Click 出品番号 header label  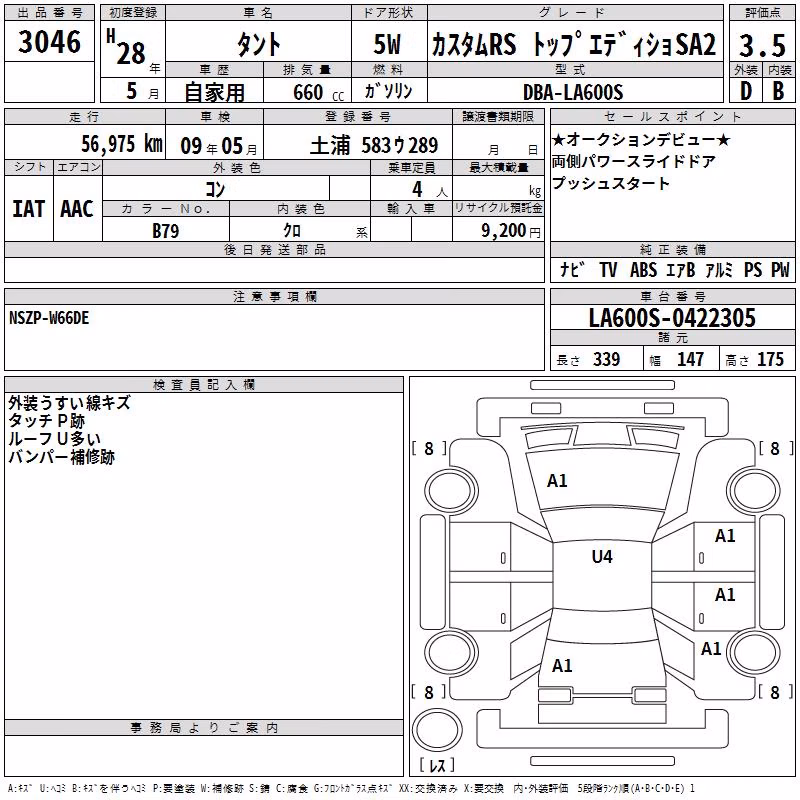49,13
